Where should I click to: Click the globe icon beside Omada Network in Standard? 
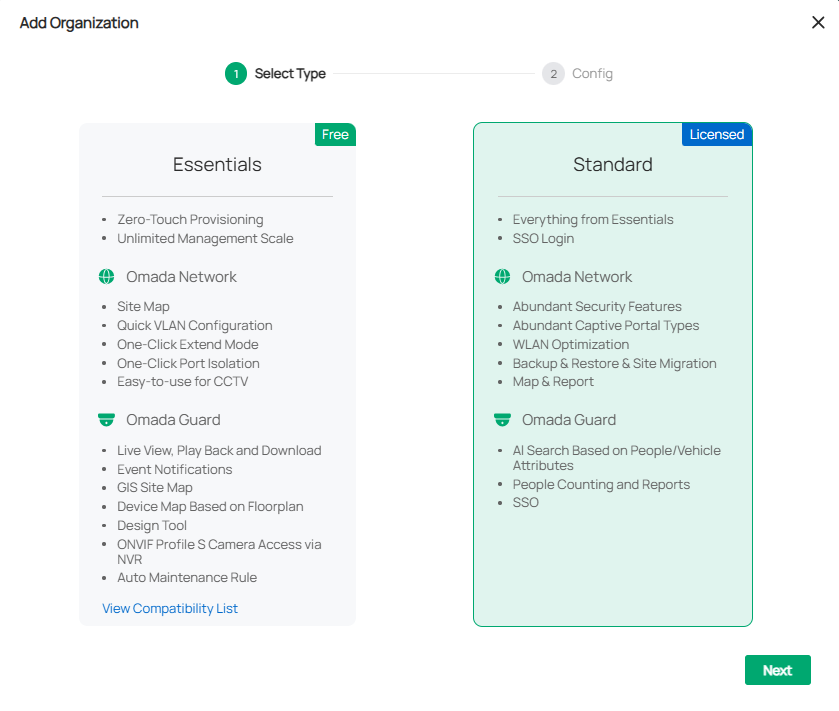[x=502, y=277]
